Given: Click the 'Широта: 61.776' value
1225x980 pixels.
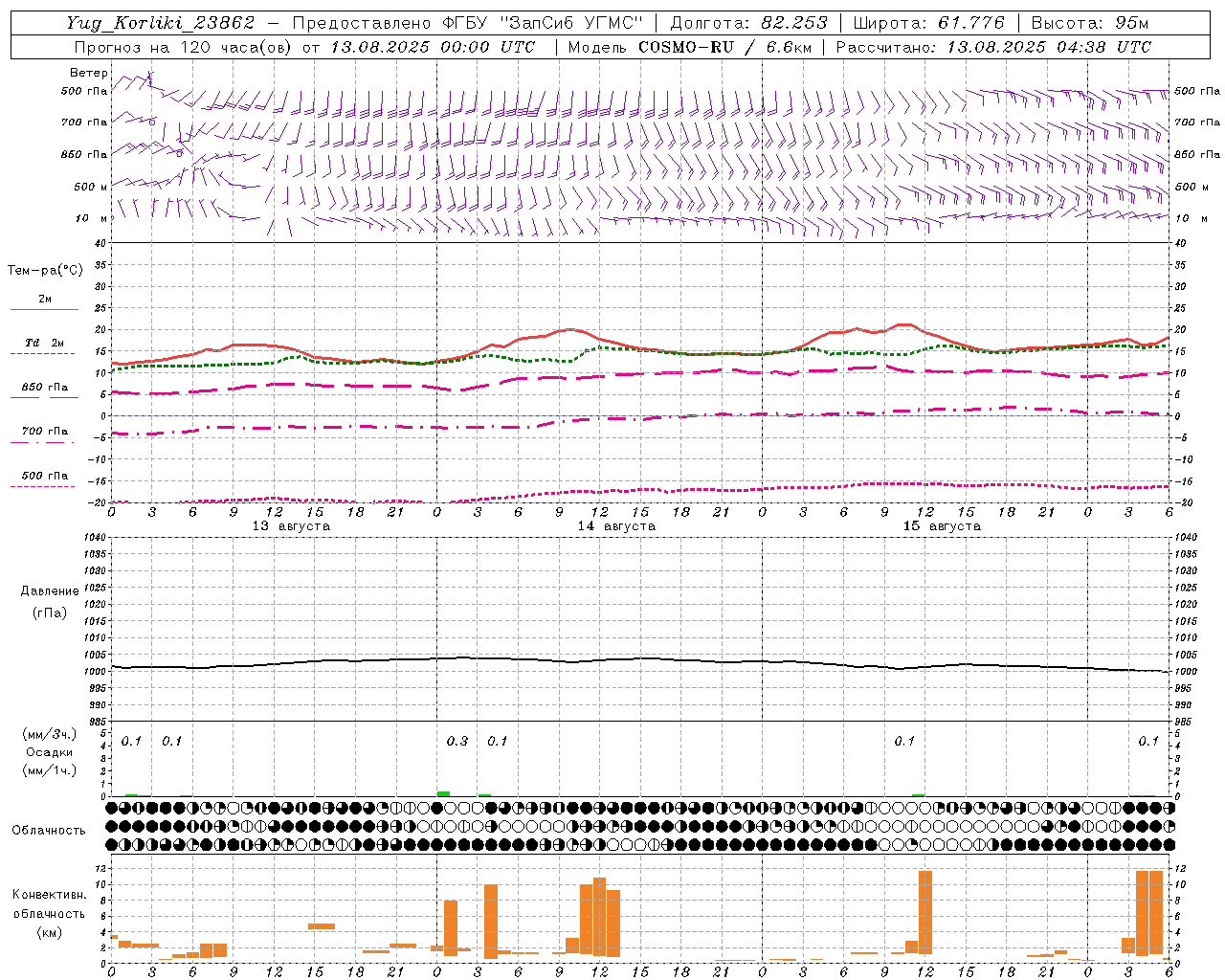Looking at the screenshot, I should (928, 23).
